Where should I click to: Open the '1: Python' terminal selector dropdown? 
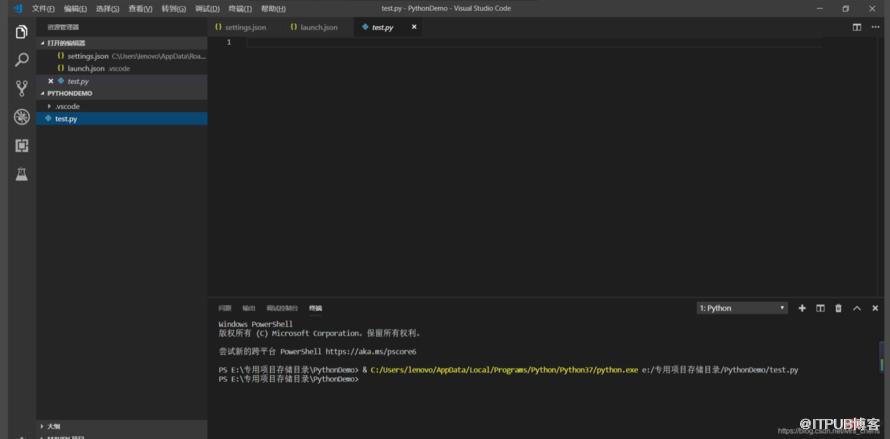742,308
